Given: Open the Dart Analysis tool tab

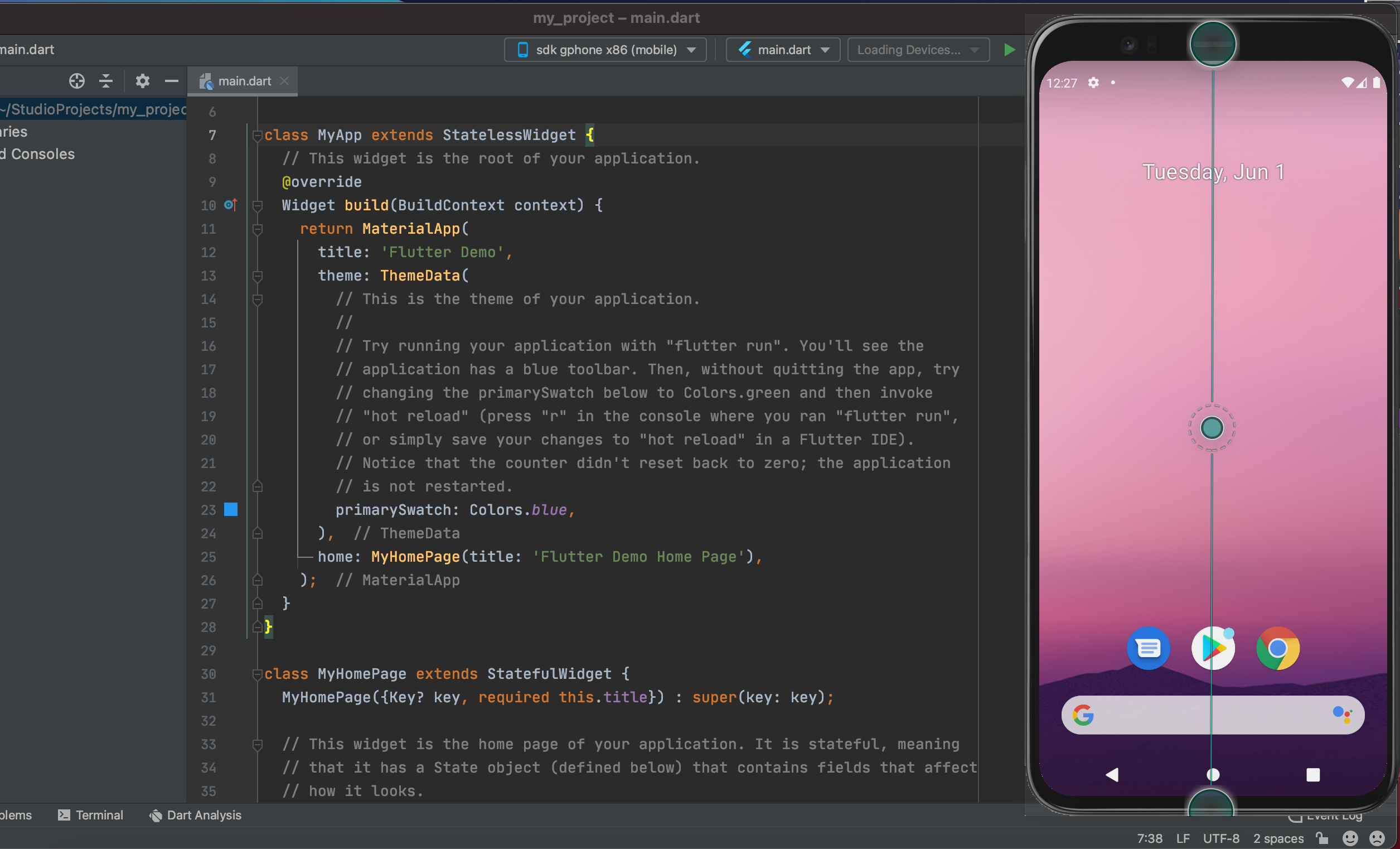Looking at the screenshot, I should tap(196, 815).
